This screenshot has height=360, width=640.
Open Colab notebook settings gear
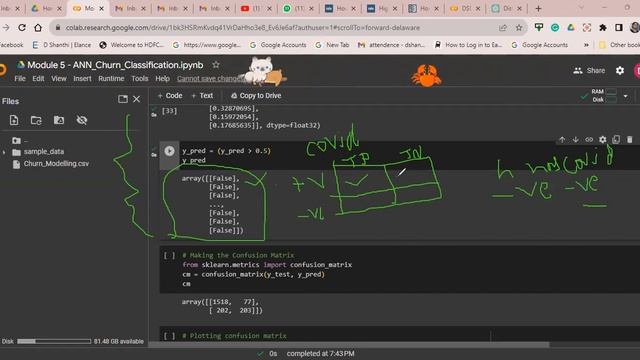tap(620, 71)
